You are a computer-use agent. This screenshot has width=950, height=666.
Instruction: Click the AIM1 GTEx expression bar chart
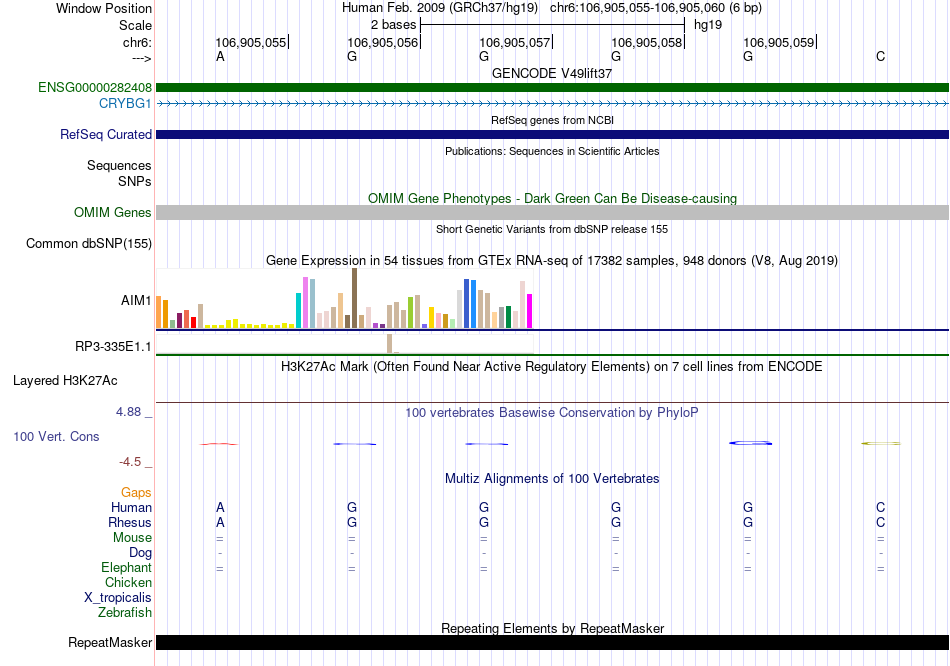tap(344, 299)
